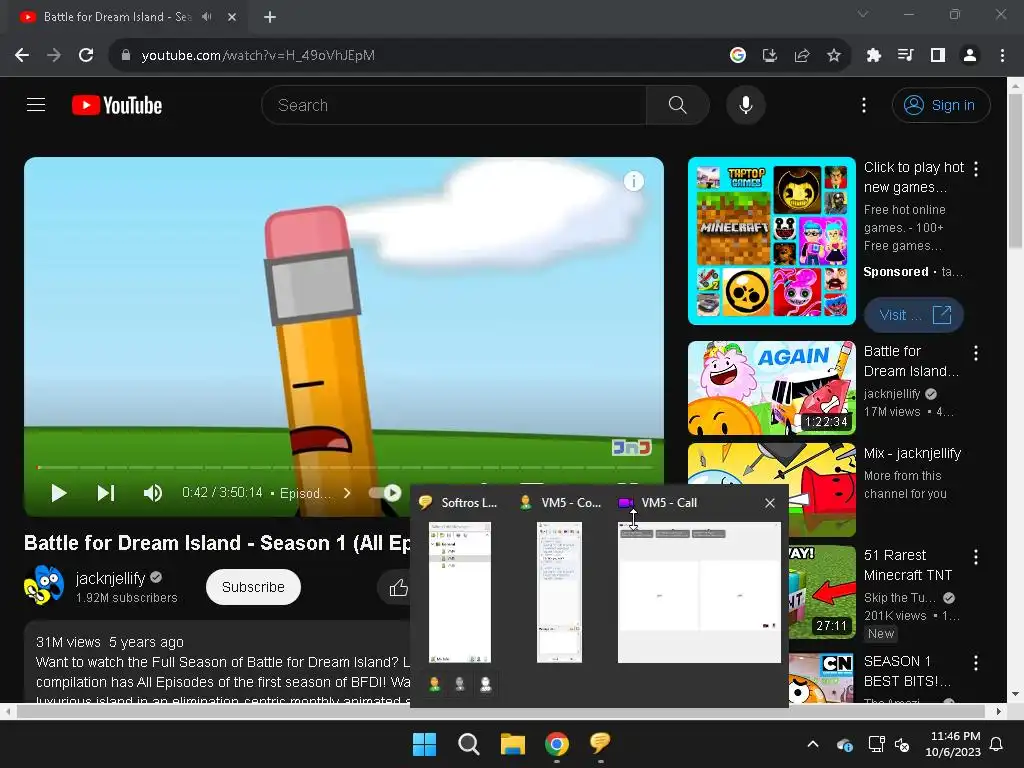This screenshot has height=768, width=1024.
Task: Click the search magnifier button
Action: click(x=677, y=104)
